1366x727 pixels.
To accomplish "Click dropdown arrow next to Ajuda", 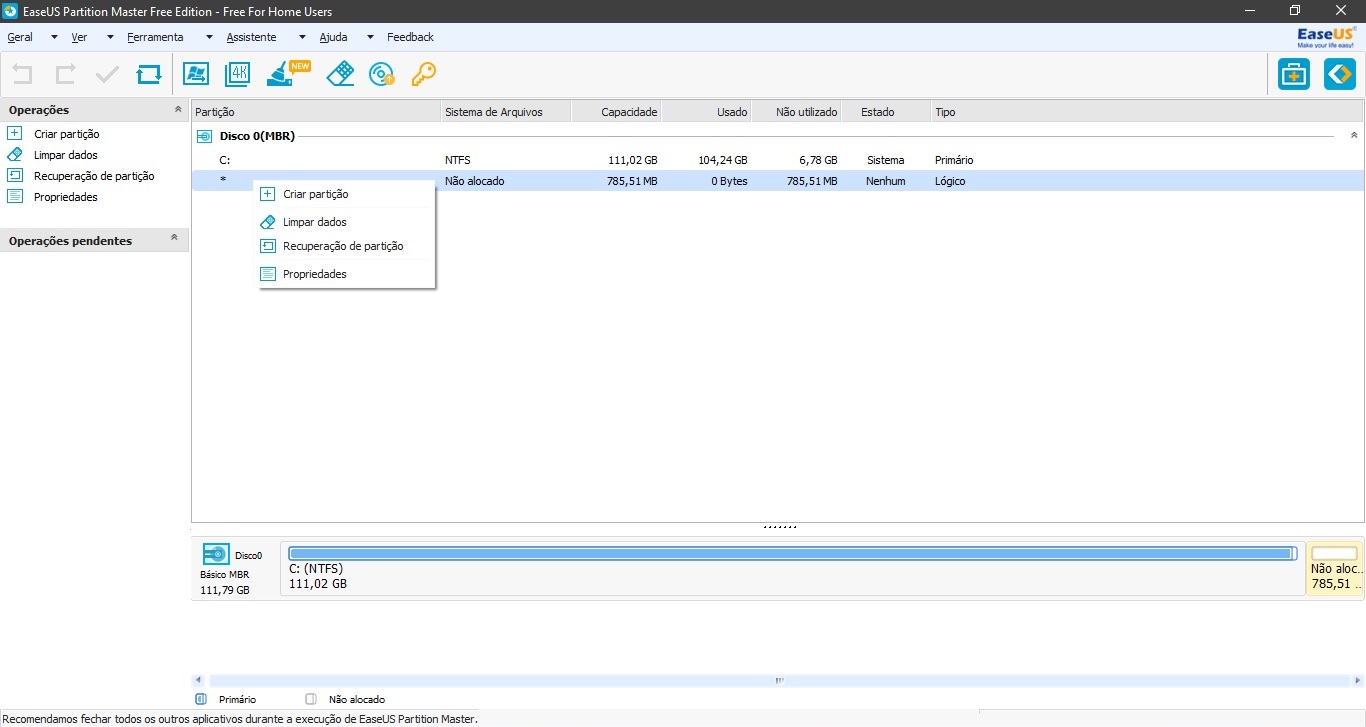I will [x=370, y=38].
